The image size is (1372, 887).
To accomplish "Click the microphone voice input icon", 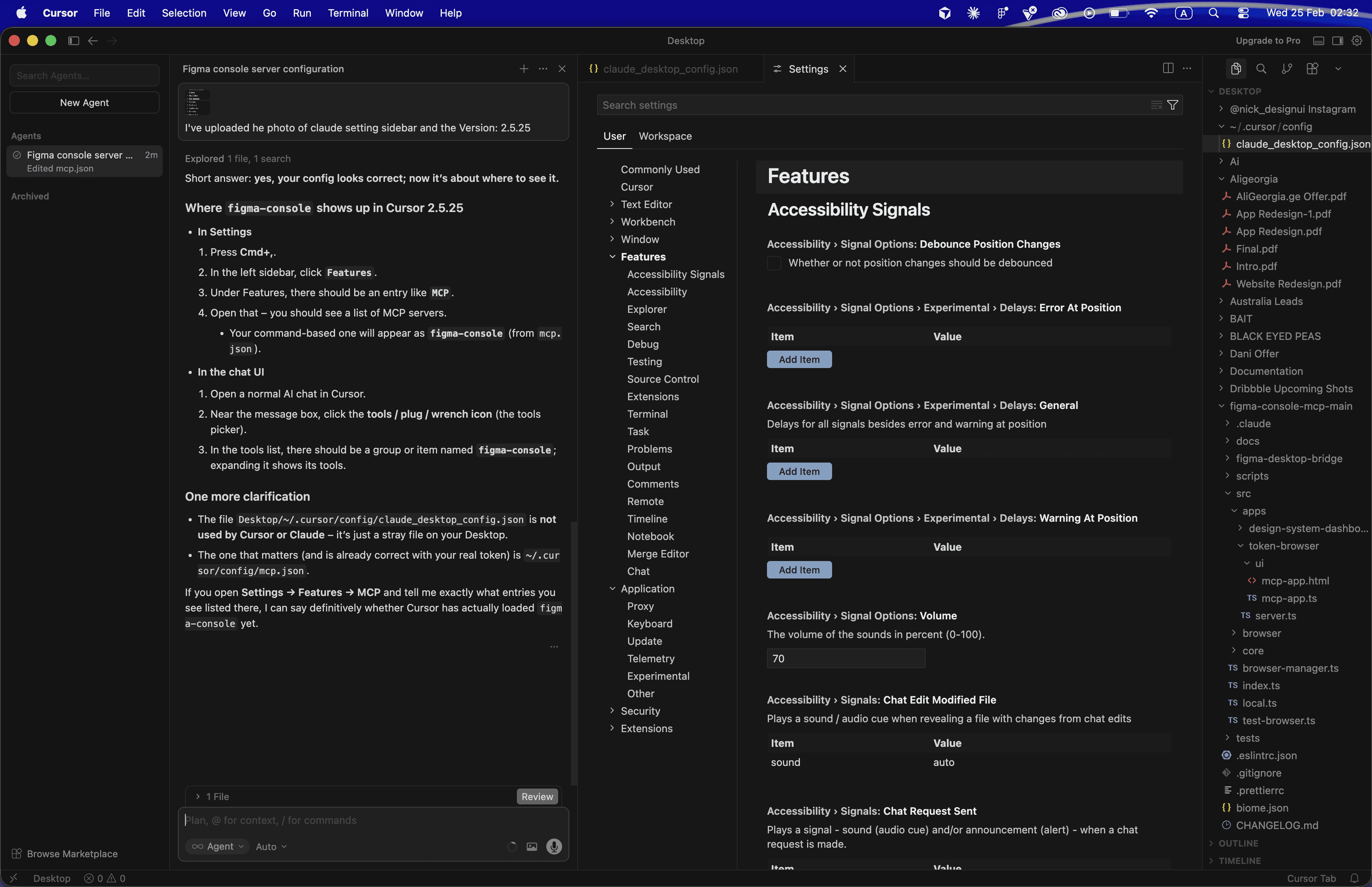I will 554,846.
